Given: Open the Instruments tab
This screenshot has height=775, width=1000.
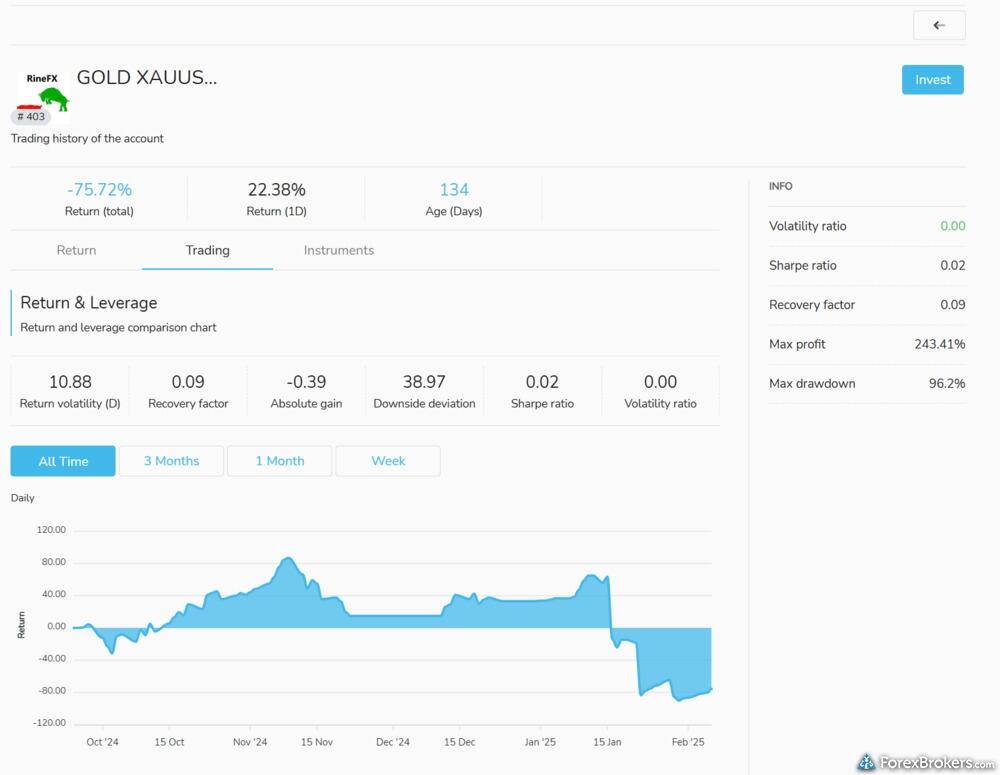Looking at the screenshot, I should [338, 250].
